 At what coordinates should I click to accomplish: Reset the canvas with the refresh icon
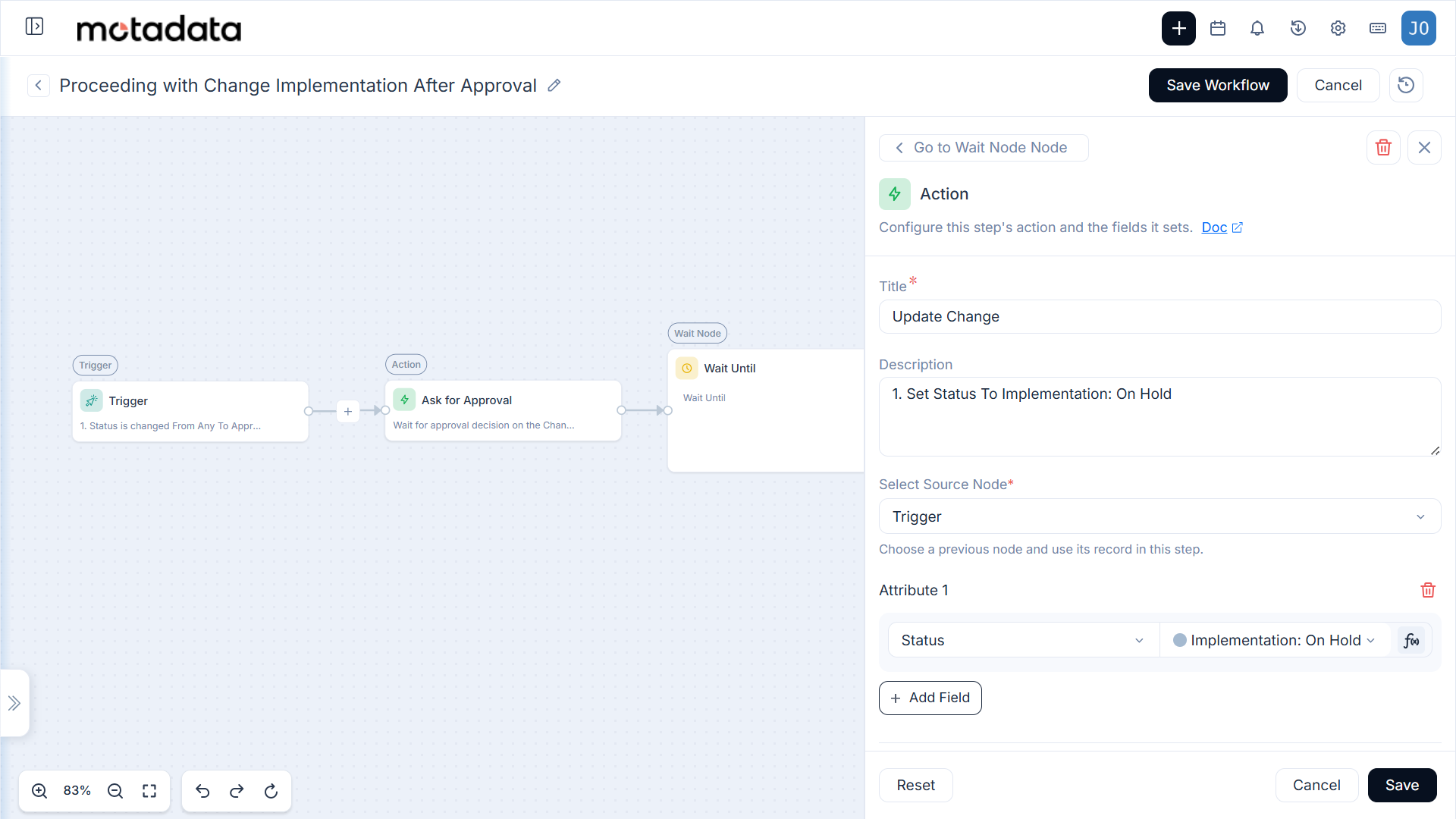pyautogui.click(x=271, y=791)
